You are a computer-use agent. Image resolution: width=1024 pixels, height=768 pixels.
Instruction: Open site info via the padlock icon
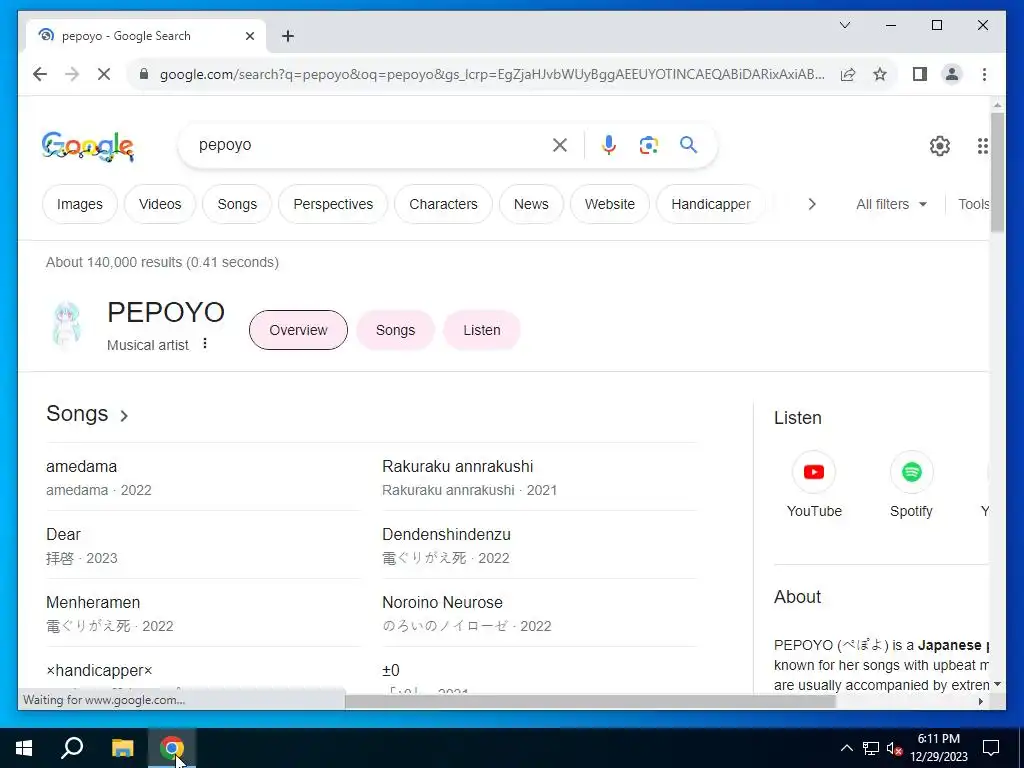144,74
